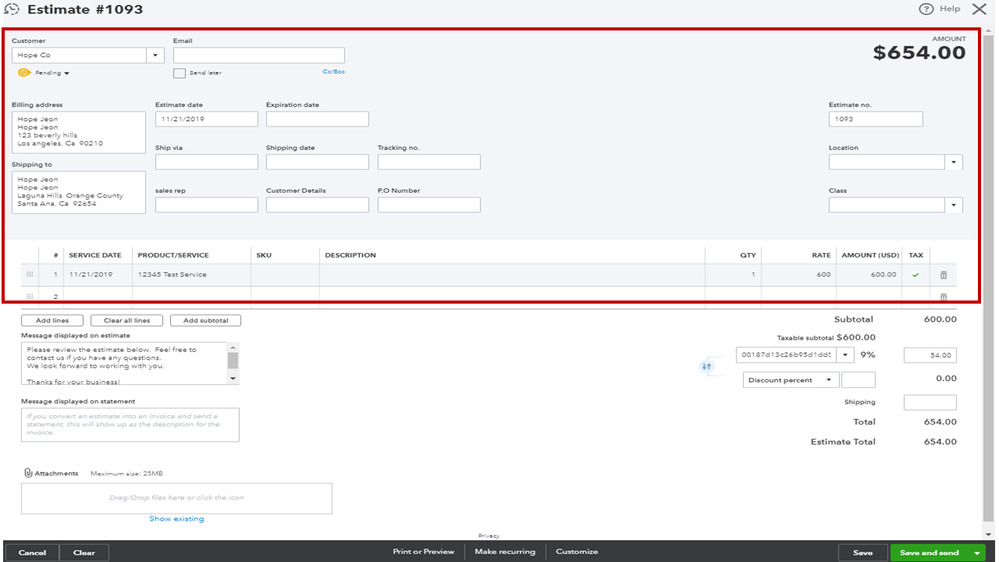Open estimate history clock icon
999x562 pixels.
coord(11,10)
